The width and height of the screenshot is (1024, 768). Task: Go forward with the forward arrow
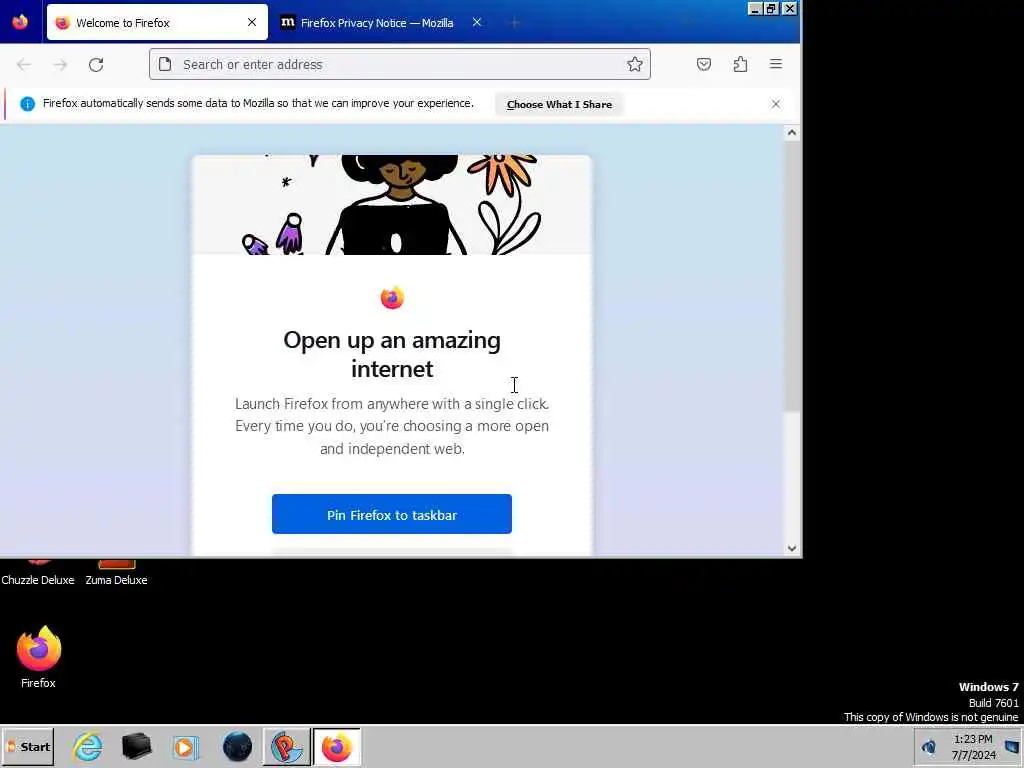[60, 65]
